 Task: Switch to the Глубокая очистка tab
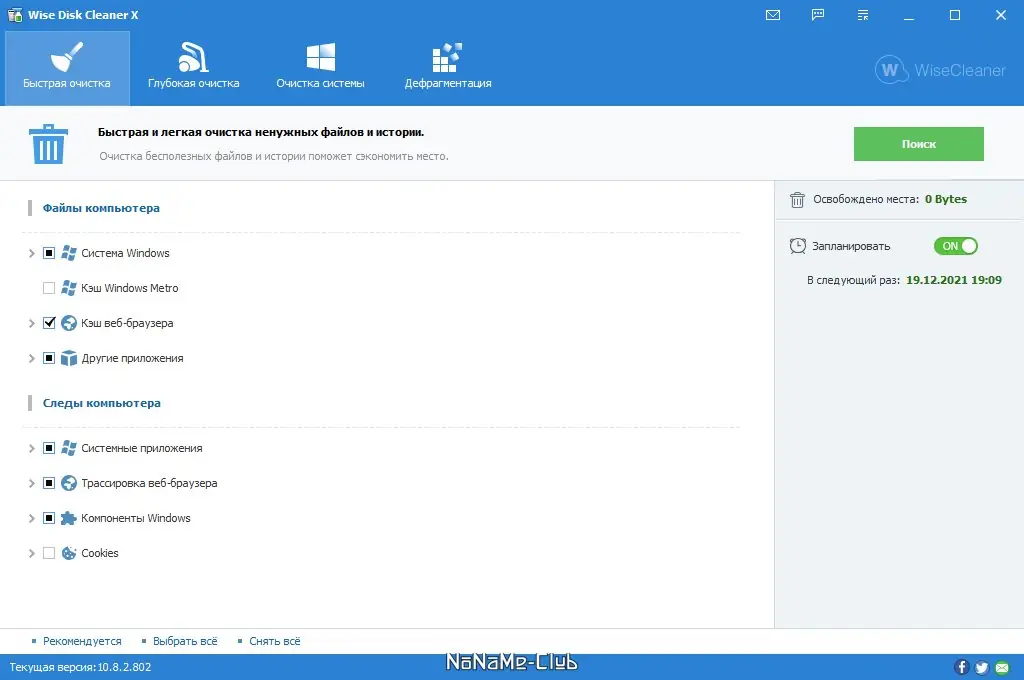click(x=193, y=68)
